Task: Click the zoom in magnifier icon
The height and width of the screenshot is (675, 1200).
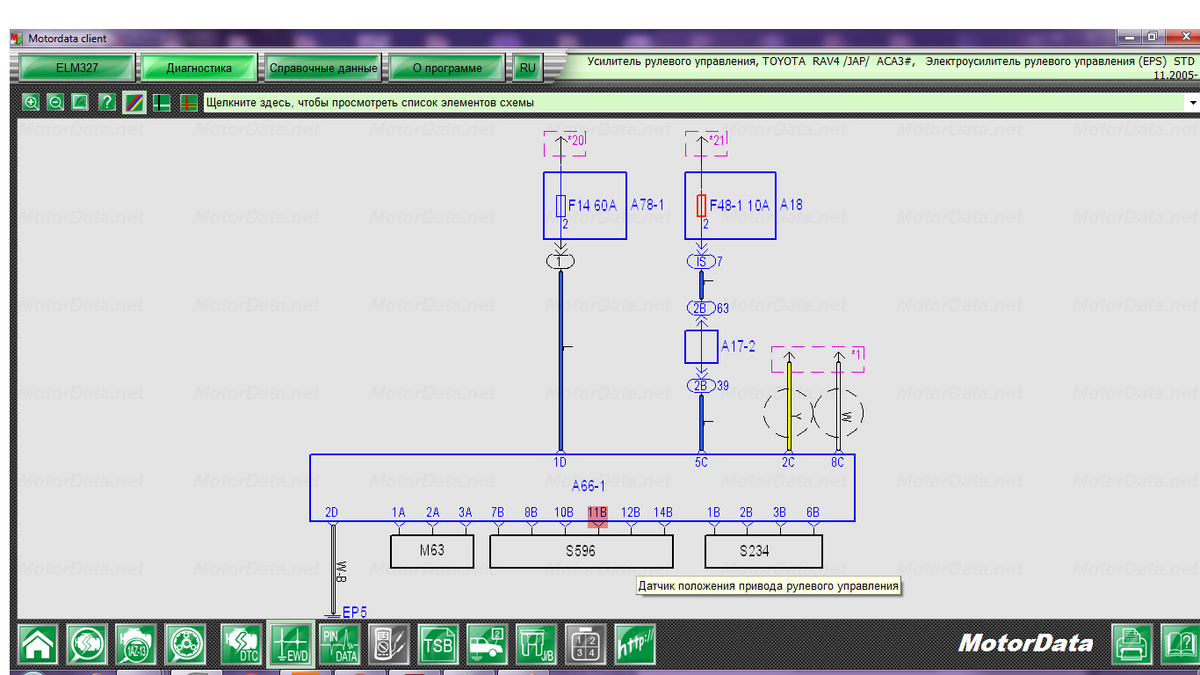Action: pyautogui.click(x=31, y=102)
